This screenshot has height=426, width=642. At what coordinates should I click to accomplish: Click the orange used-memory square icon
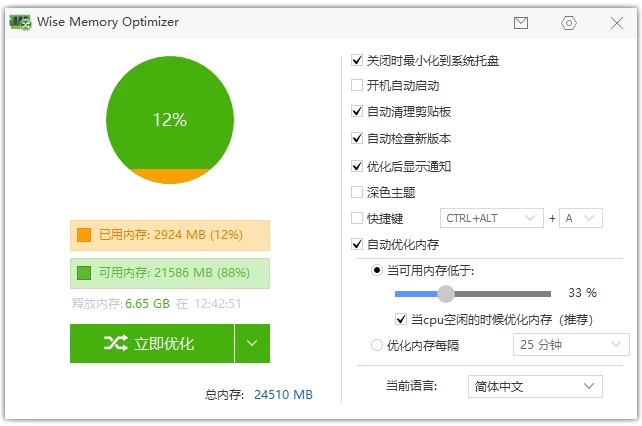[84, 236]
